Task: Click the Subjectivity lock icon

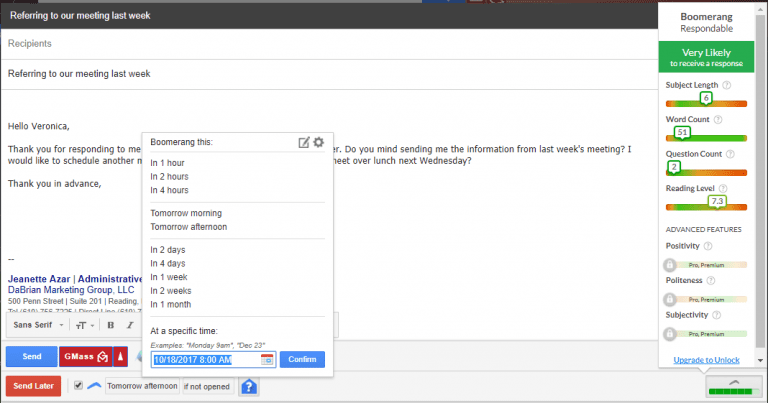Action: pyautogui.click(x=670, y=334)
